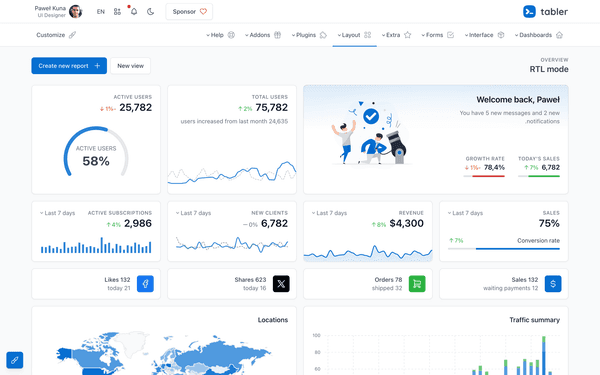Click the floating blue settings button

tap(15, 360)
